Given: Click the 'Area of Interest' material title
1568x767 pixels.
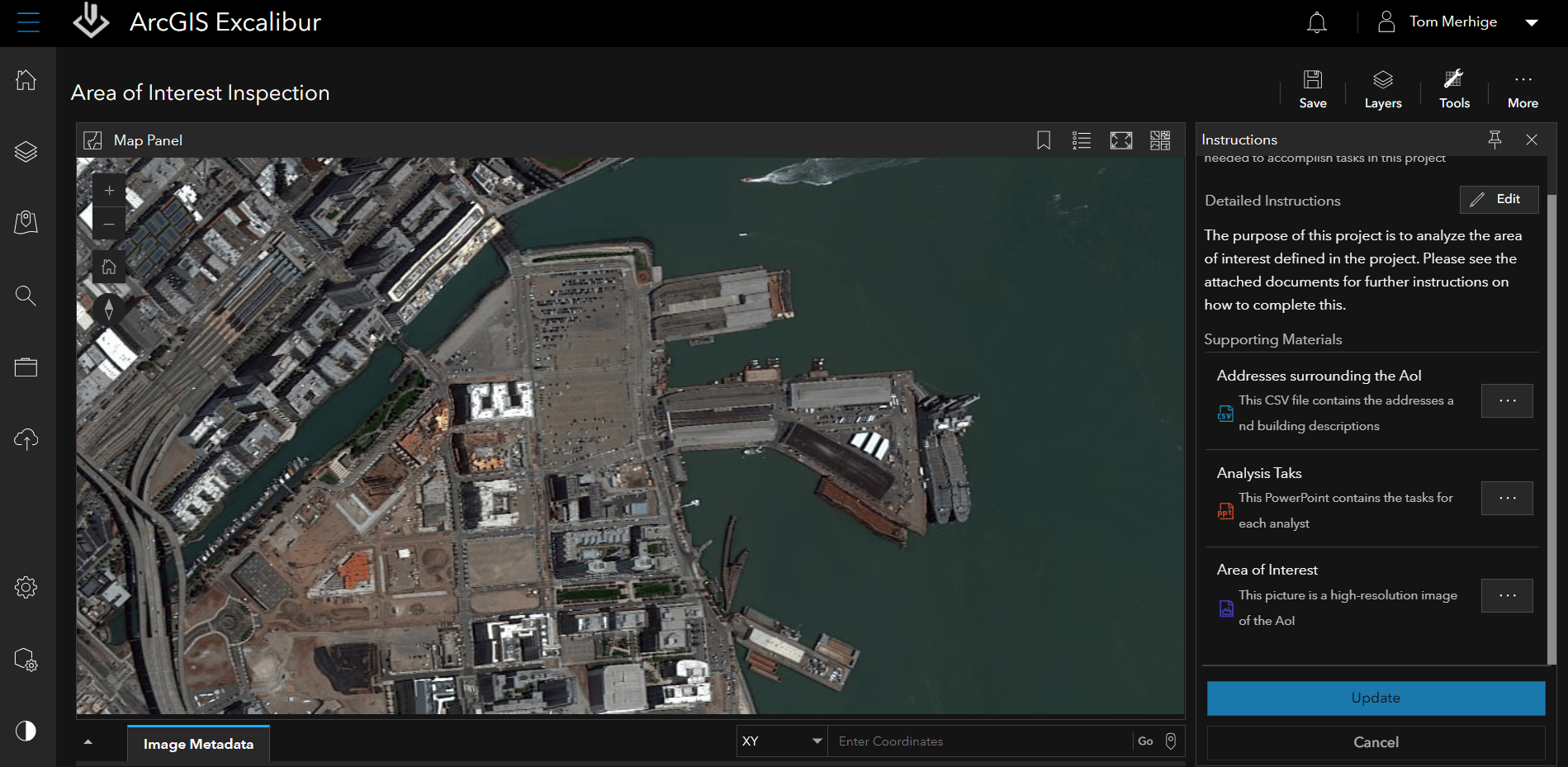Looking at the screenshot, I should coord(1267,570).
